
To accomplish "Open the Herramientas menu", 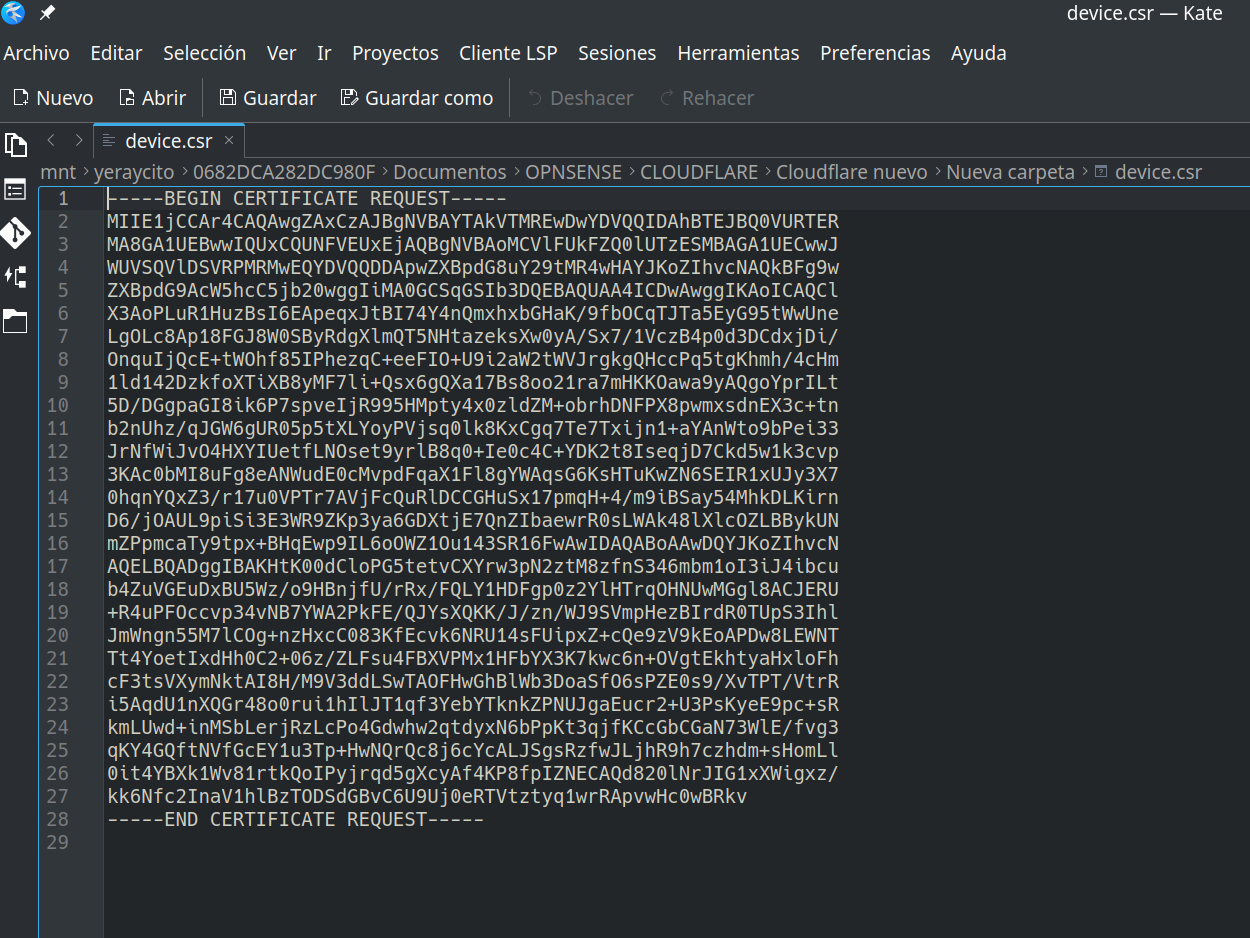I will pyautogui.click(x=738, y=53).
